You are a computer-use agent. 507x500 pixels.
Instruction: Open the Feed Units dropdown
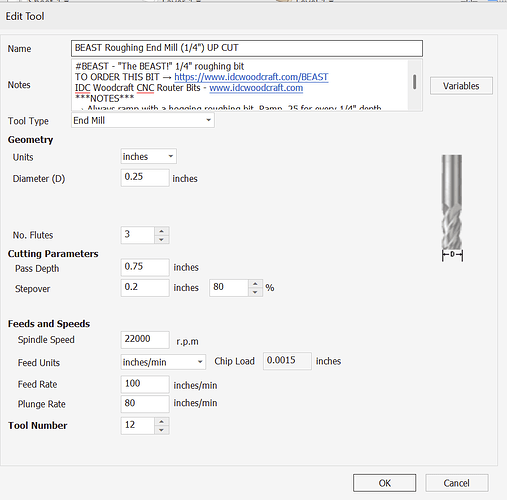[x=163, y=362]
